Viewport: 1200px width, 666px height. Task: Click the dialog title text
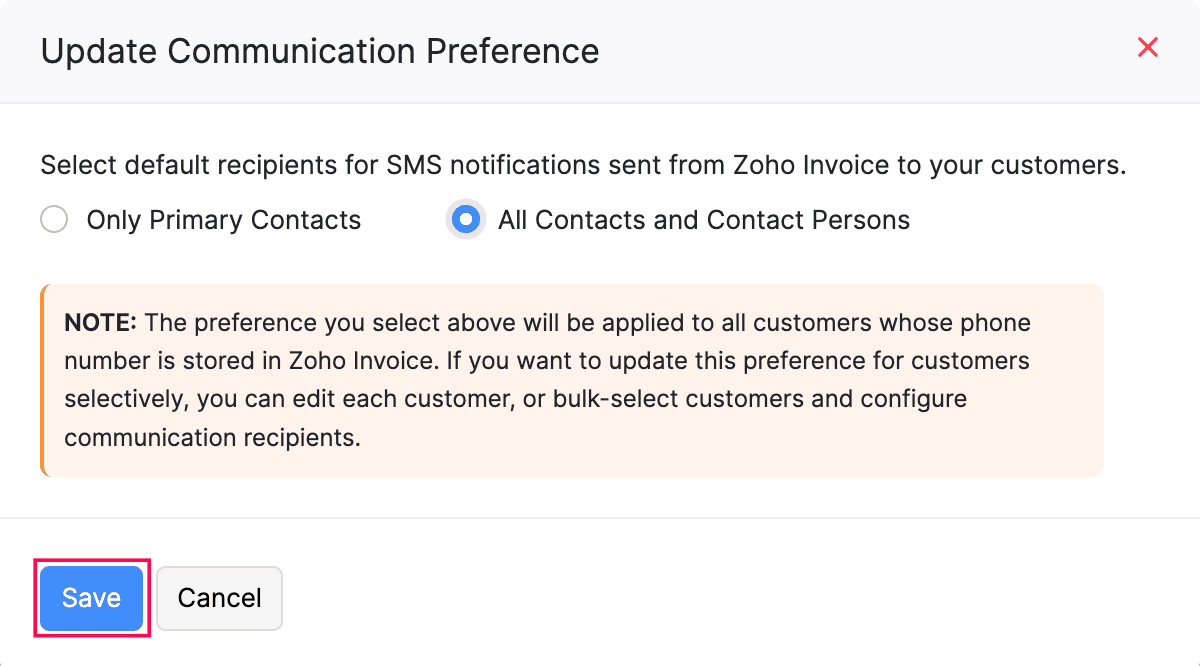(320, 51)
